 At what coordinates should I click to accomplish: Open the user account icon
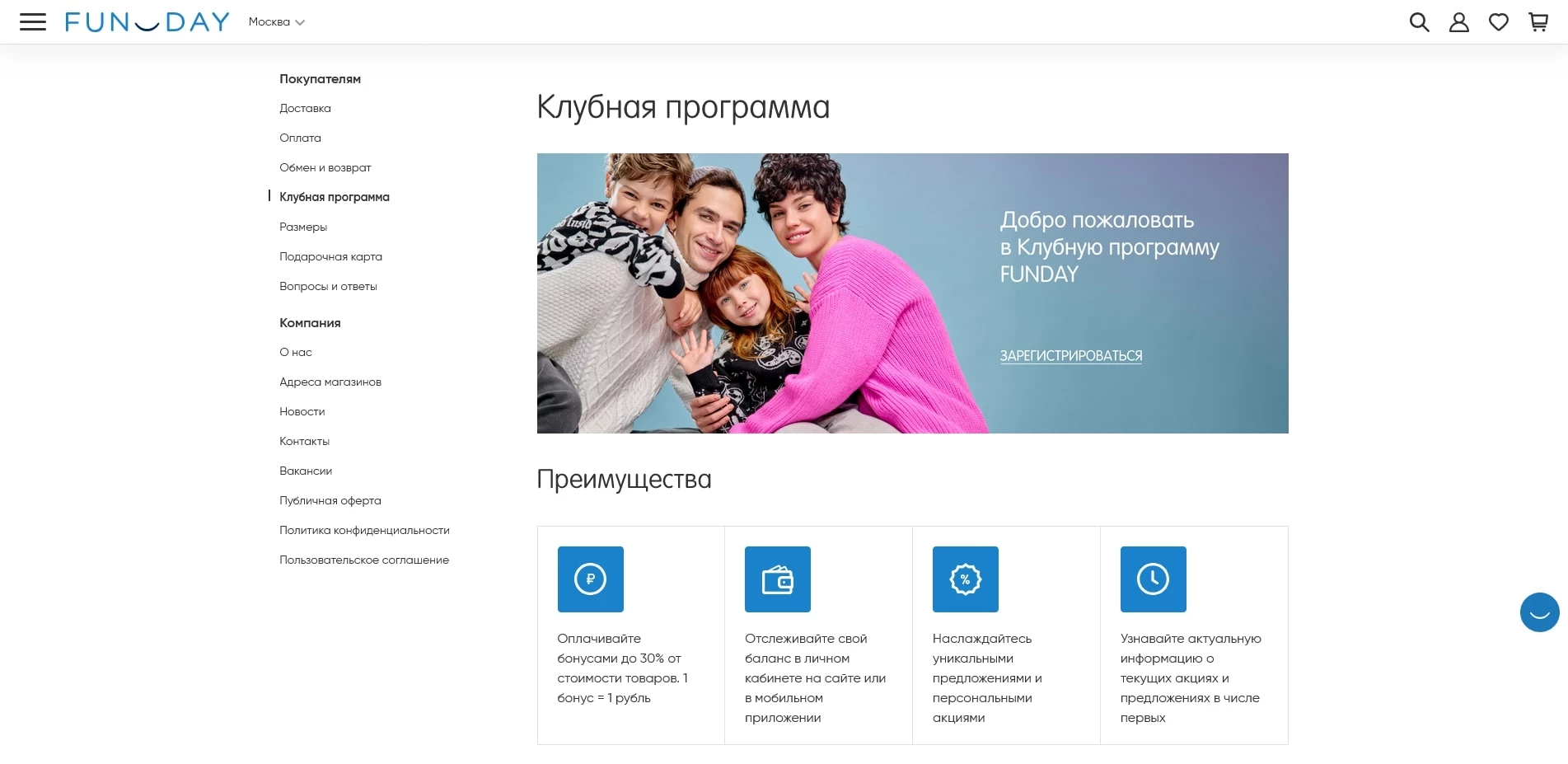point(1458,22)
